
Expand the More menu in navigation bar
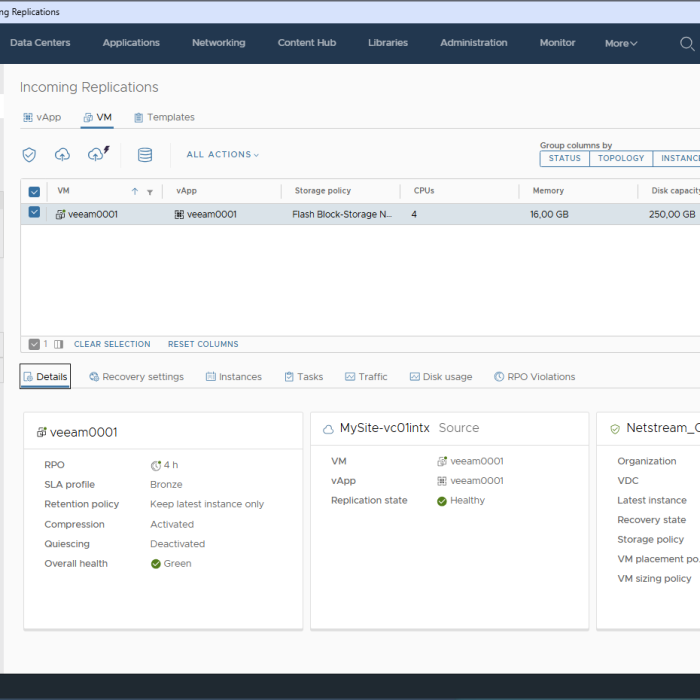[x=621, y=43]
